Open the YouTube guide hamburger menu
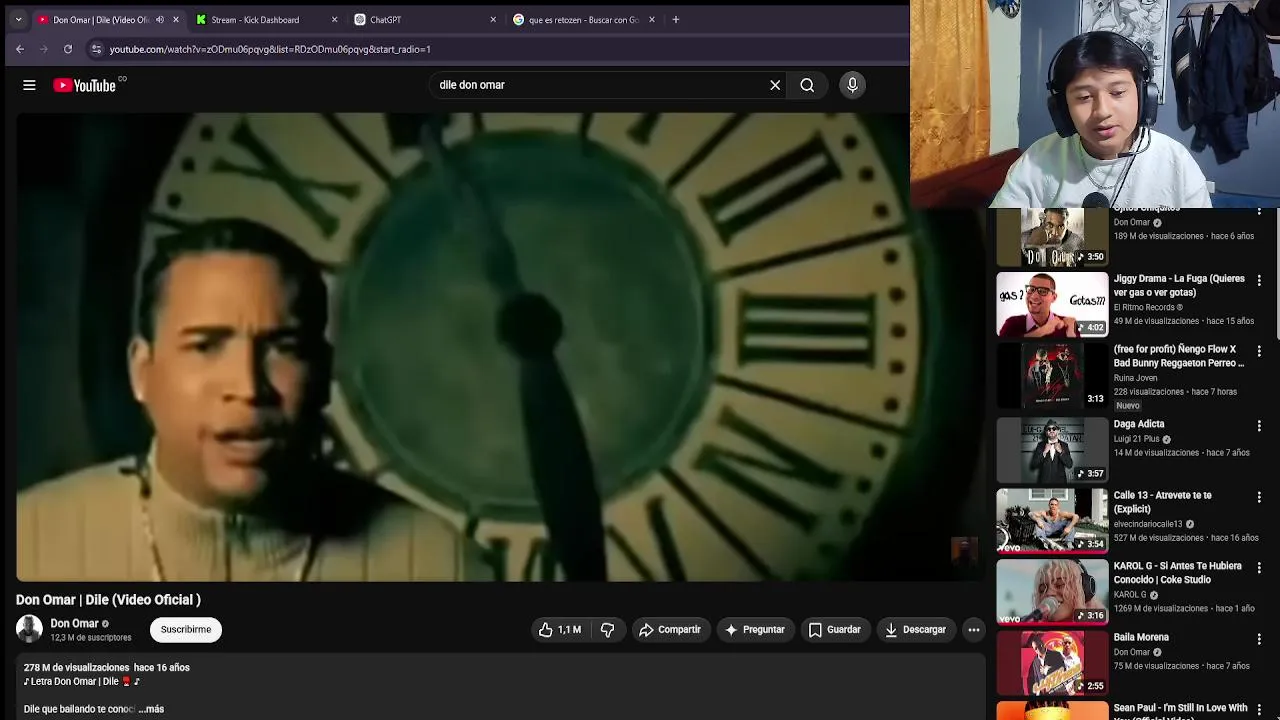The image size is (1280, 720). pos(29,85)
